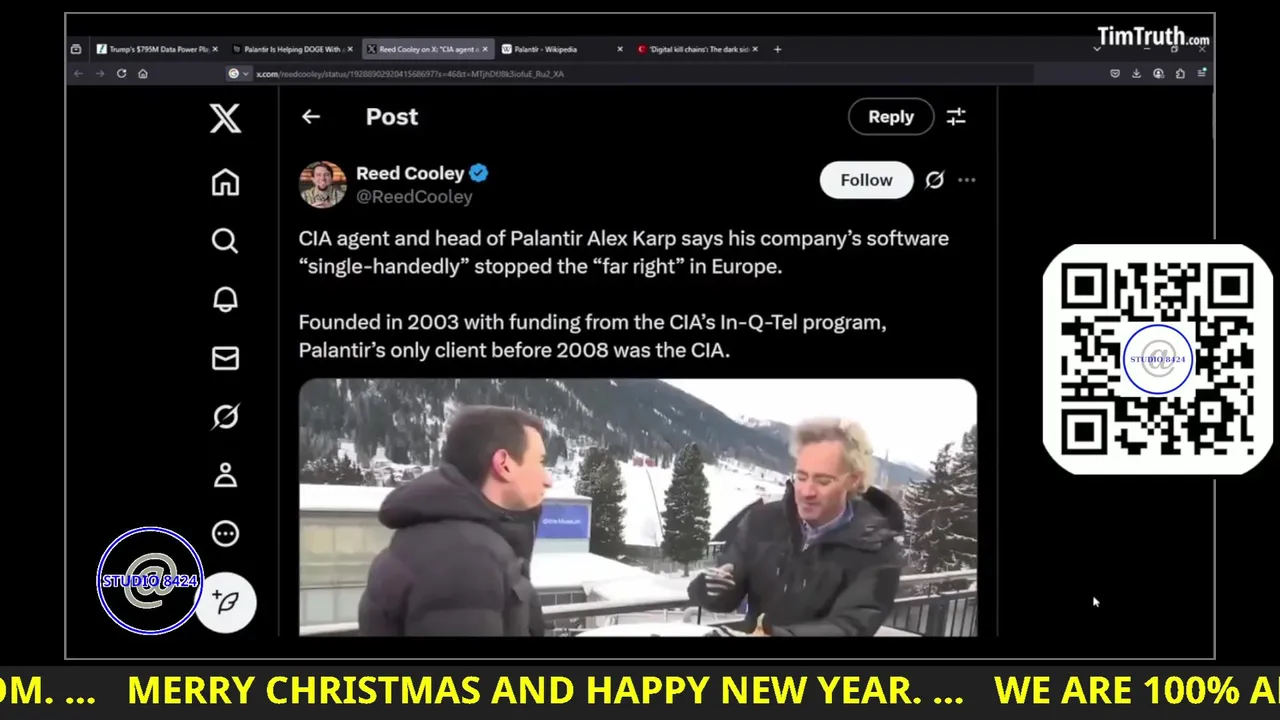Open the X home feed icon
Image resolution: width=1280 pixels, height=720 pixels.
tap(225, 182)
